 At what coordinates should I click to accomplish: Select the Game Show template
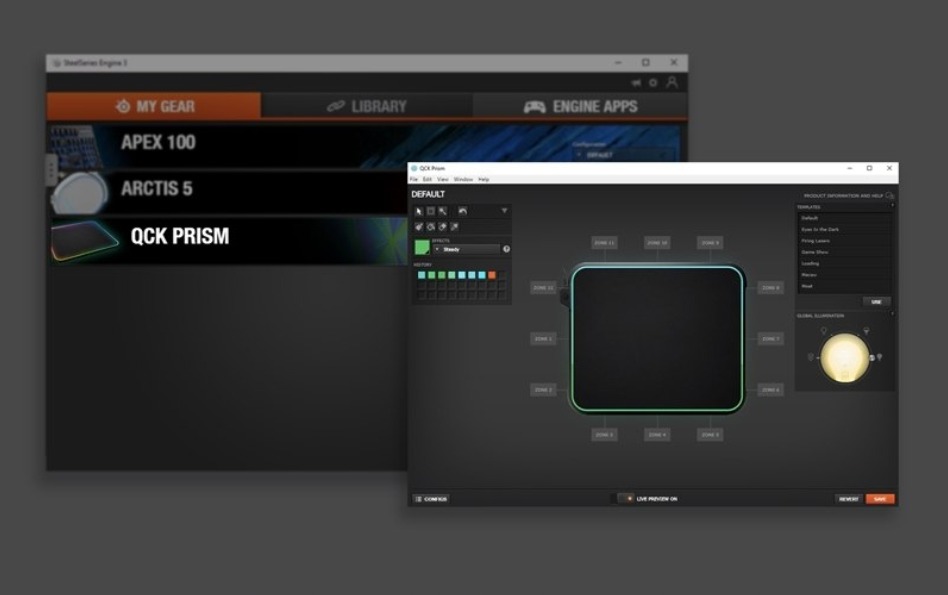(x=843, y=252)
